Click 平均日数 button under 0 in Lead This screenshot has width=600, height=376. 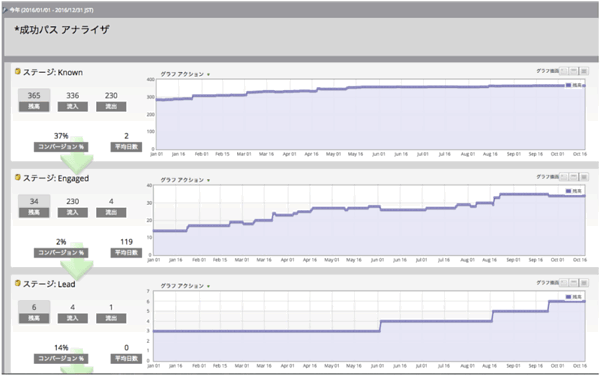(126, 359)
